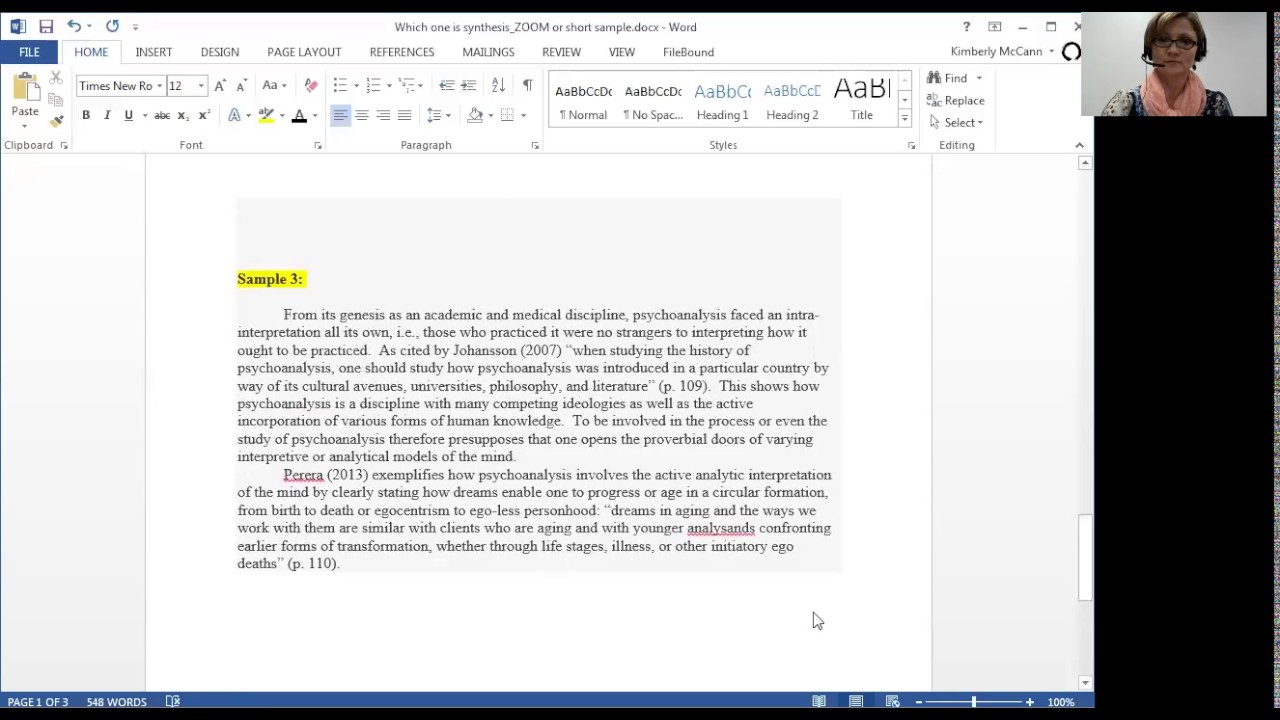Switch to the INSERT tab
This screenshot has width=1280, height=720.
click(154, 52)
